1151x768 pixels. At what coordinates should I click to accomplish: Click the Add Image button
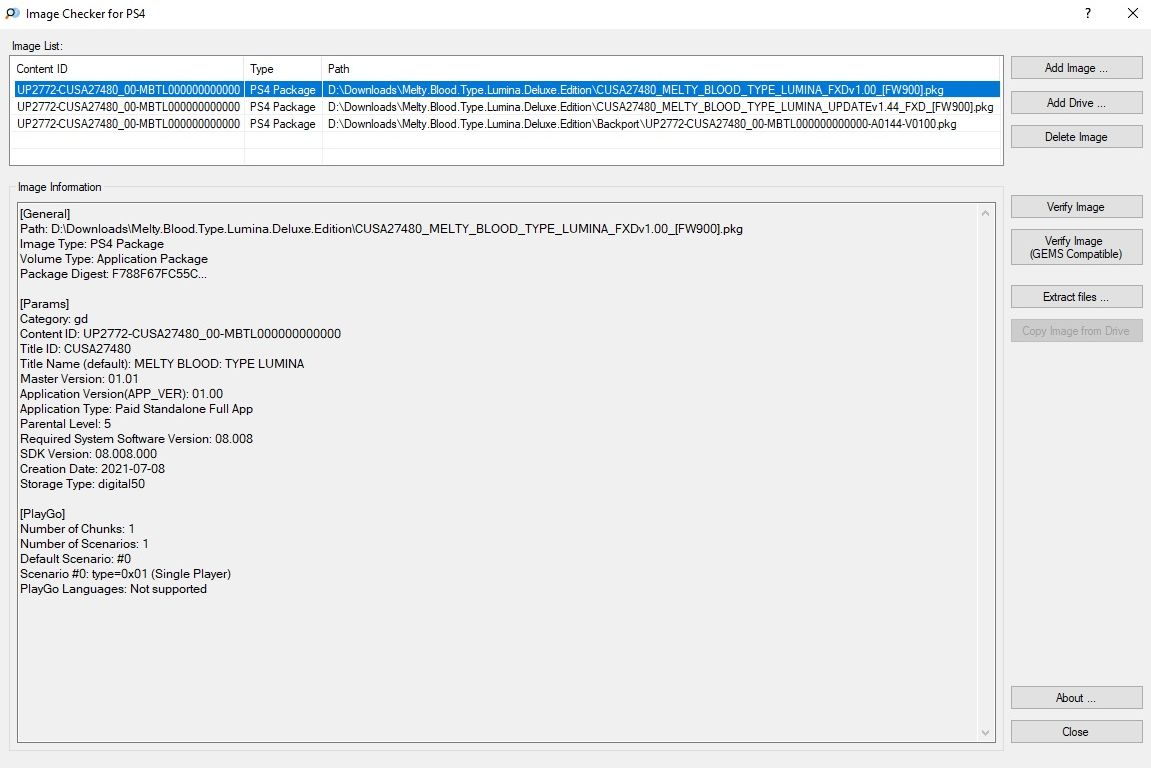[1076, 68]
